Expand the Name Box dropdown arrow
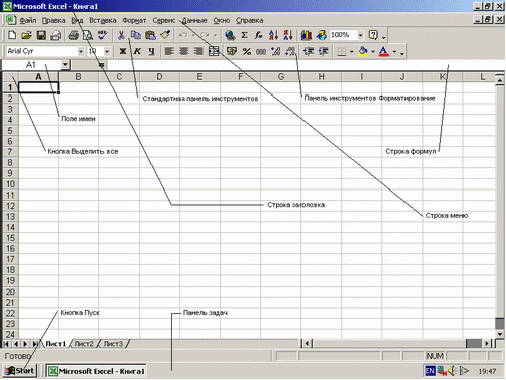The width and height of the screenshot is (506, 380). tap(65, 65)
